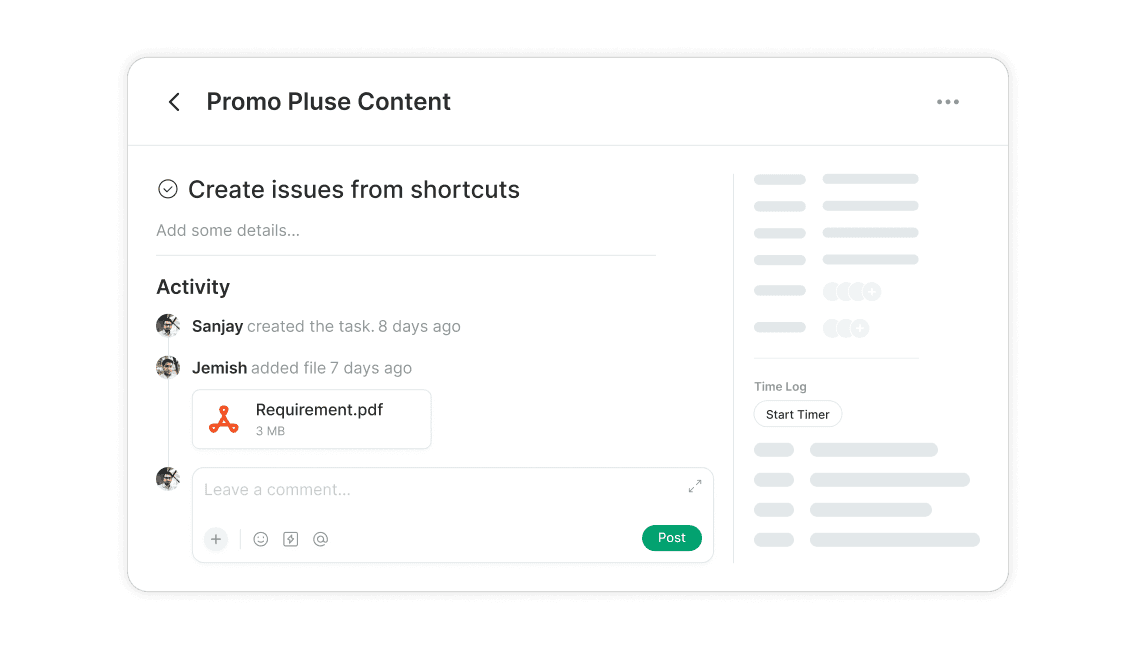Expand Sanjay's activity entry avatar
Viewport: 1136px width, 648px height.
click(168, 325)
